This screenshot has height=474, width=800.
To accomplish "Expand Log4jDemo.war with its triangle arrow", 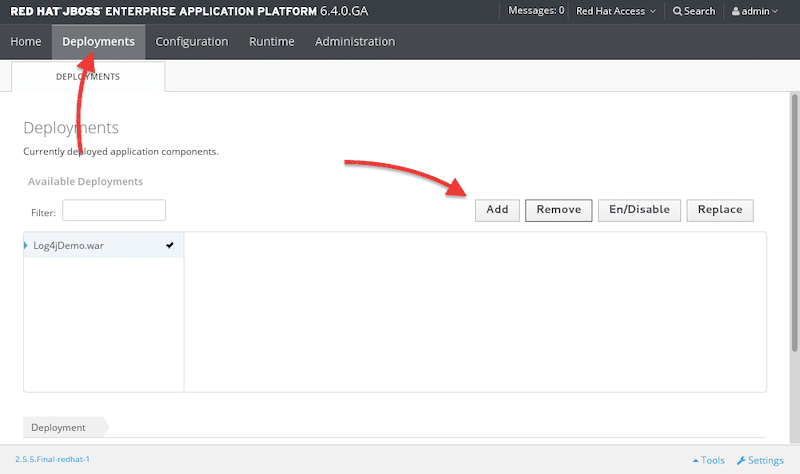I will 26,245.
